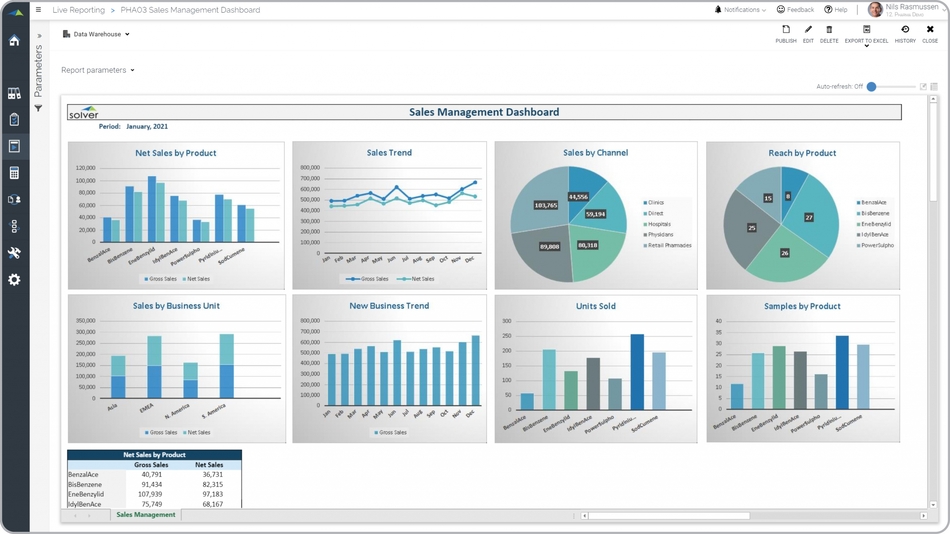Click the Delete trash icon
The height and width of the screenshot is (534, 950).
point(829,34)
